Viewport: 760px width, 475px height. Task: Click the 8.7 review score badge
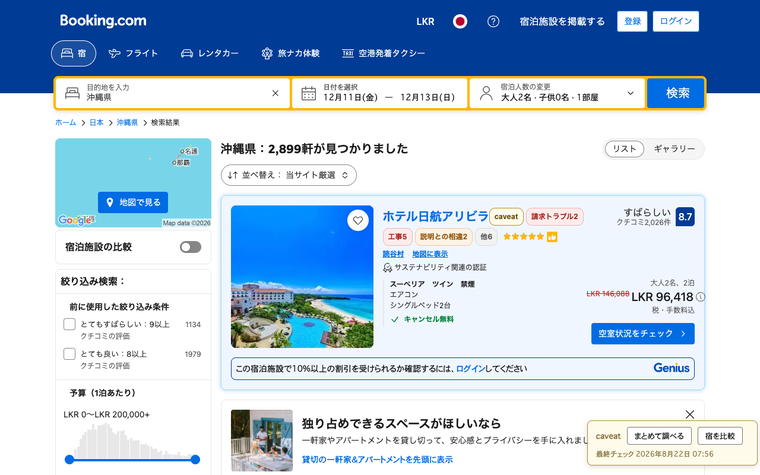(685, 217)
